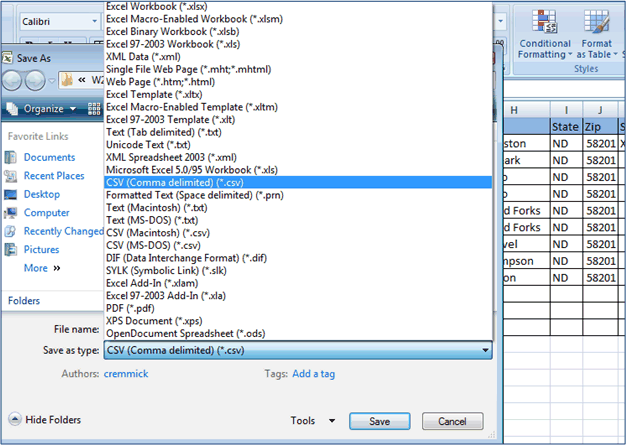Collapse folders with Hide Folders button
The height and width of the screenshot is (445, 626).
click(x=45, y=419)
